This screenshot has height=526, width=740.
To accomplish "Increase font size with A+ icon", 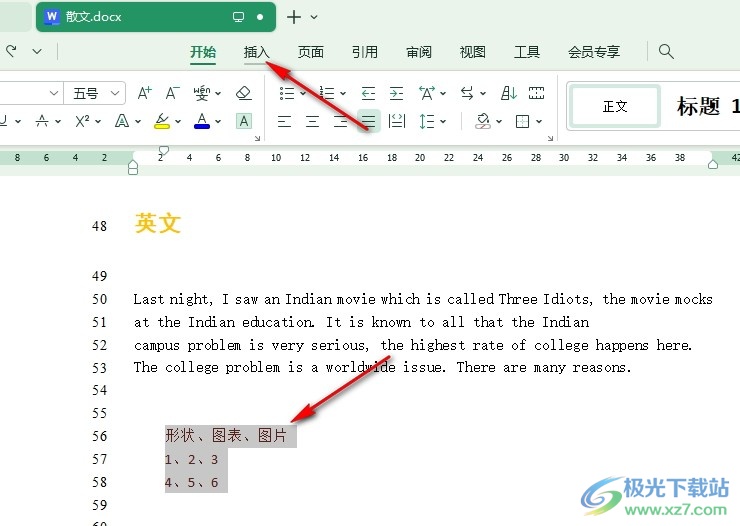I will click(144, 93).
